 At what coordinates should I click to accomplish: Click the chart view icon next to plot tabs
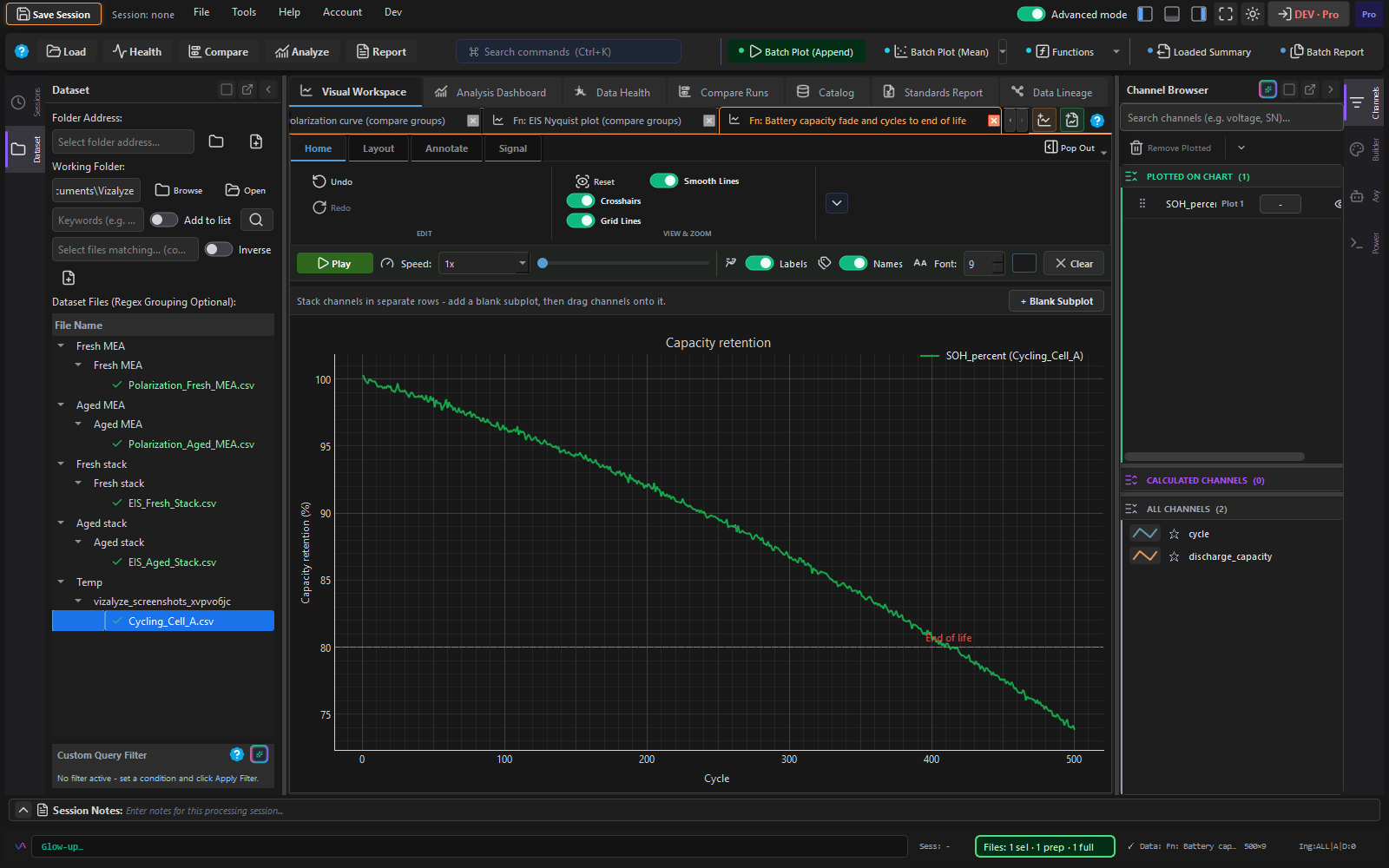tap(1044, 121)
